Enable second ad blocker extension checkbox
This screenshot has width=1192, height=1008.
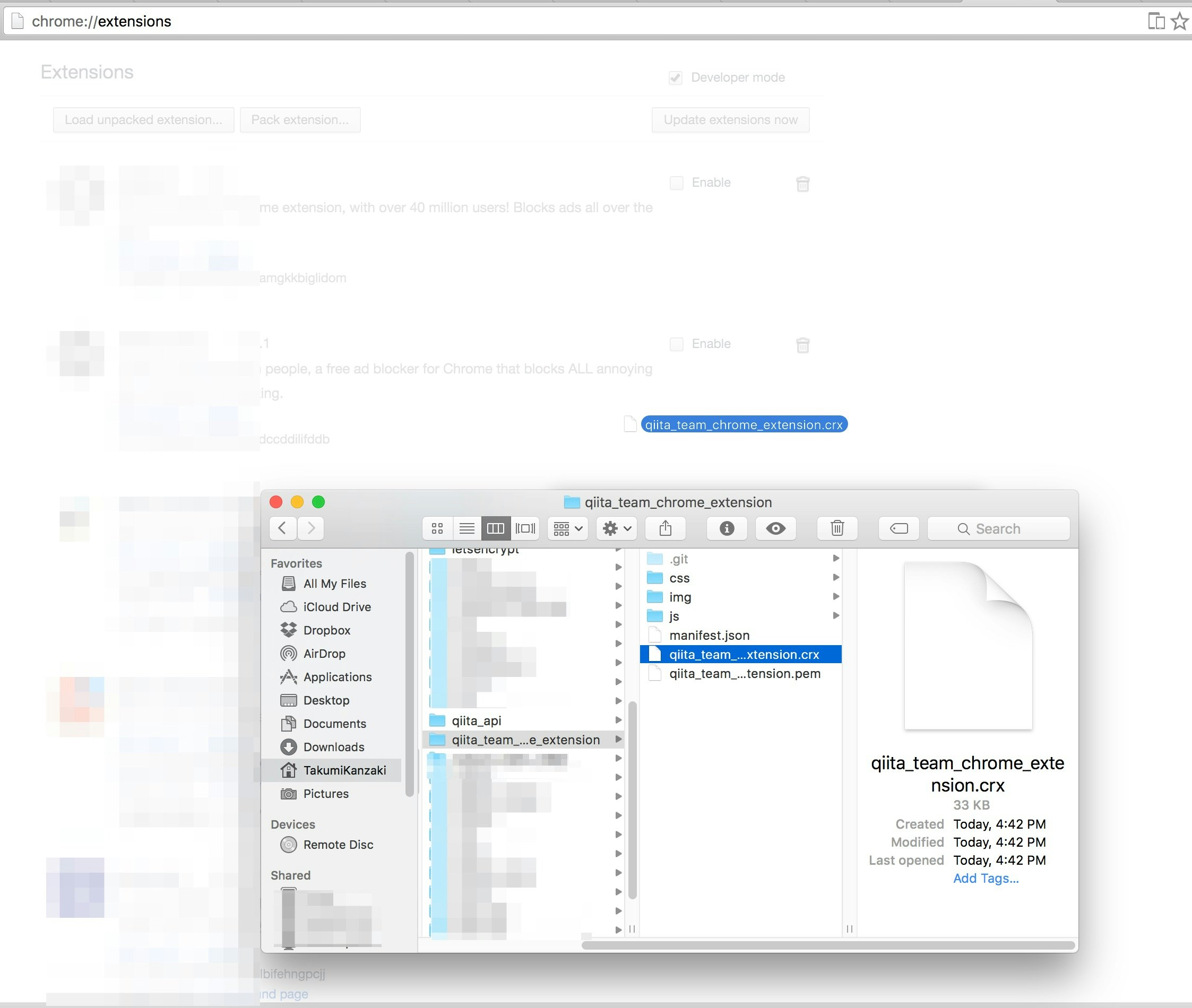(x=674, y=344)
